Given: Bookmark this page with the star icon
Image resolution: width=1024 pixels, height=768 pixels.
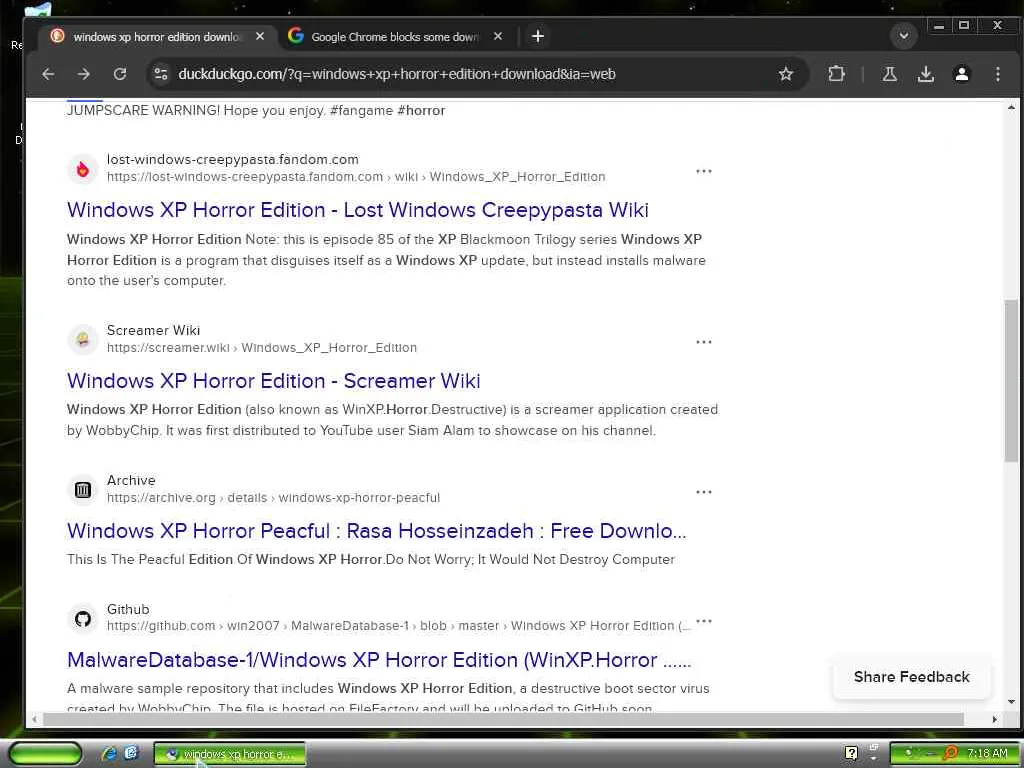Looking at the screenshot, I should coord(786,74).
